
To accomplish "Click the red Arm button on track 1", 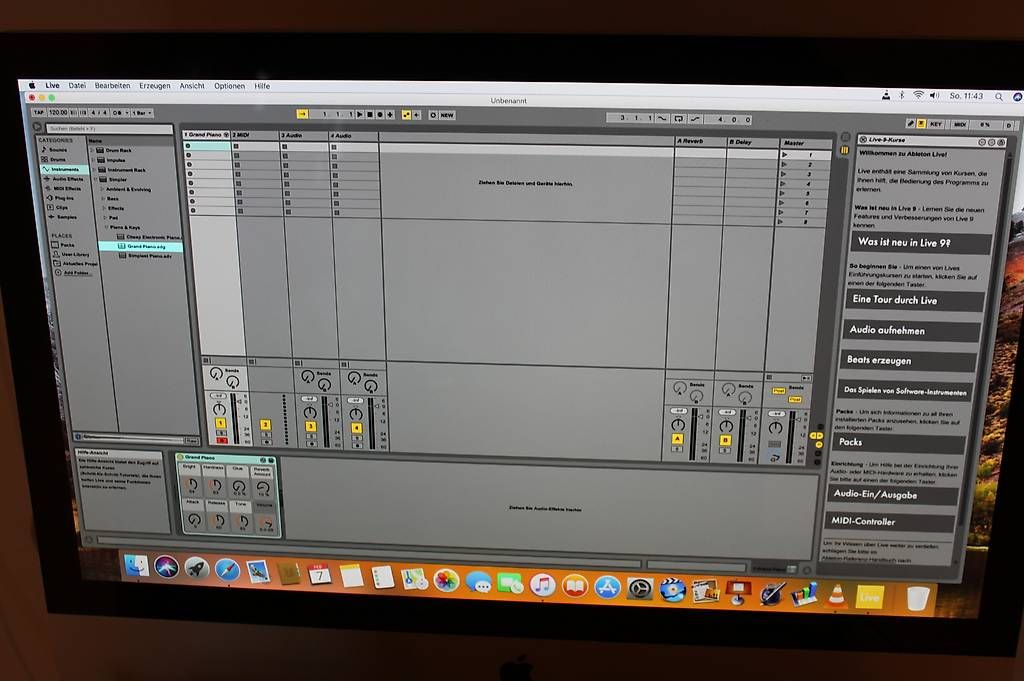I will (221, 441).
